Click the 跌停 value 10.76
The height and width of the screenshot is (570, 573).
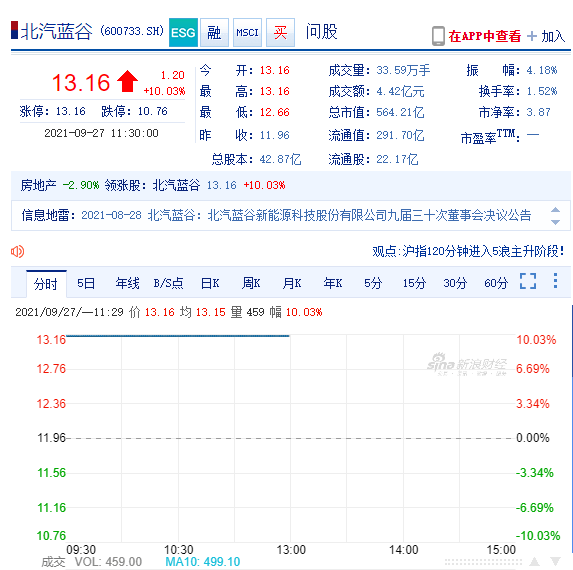point(153,111)
